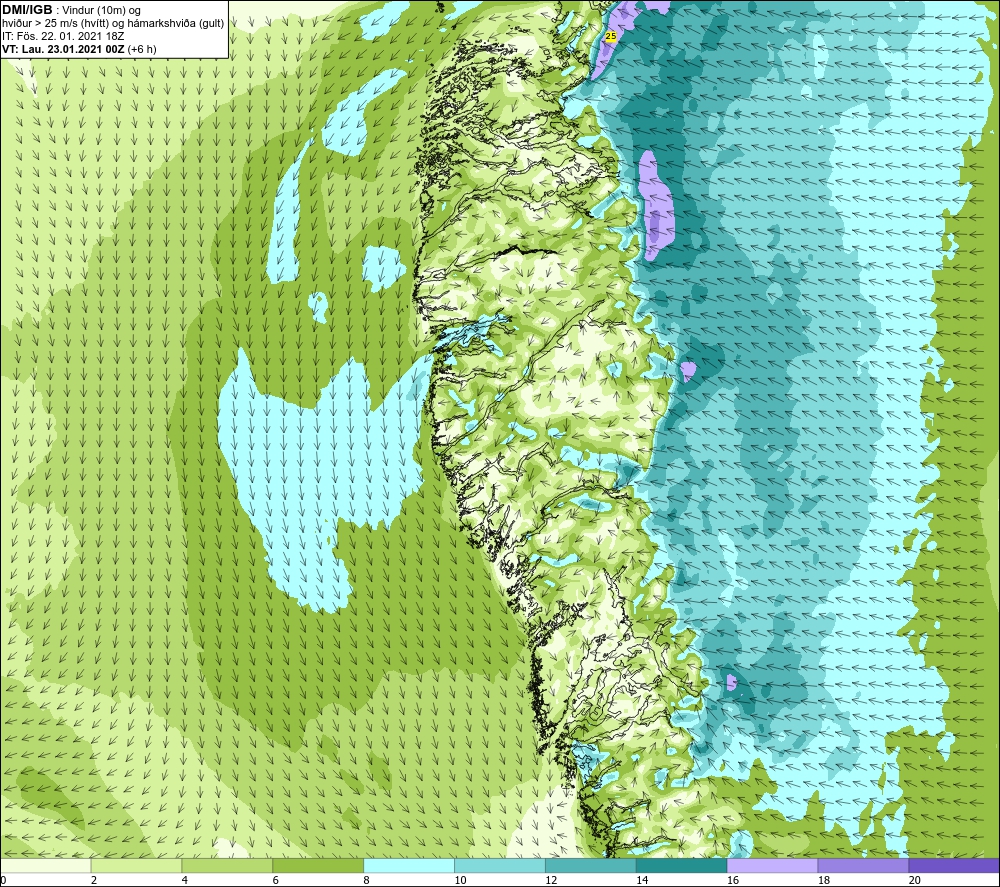The image size is (1000, 887).
Task: Click the '4' label on the scale
Action: coord(185,880)
